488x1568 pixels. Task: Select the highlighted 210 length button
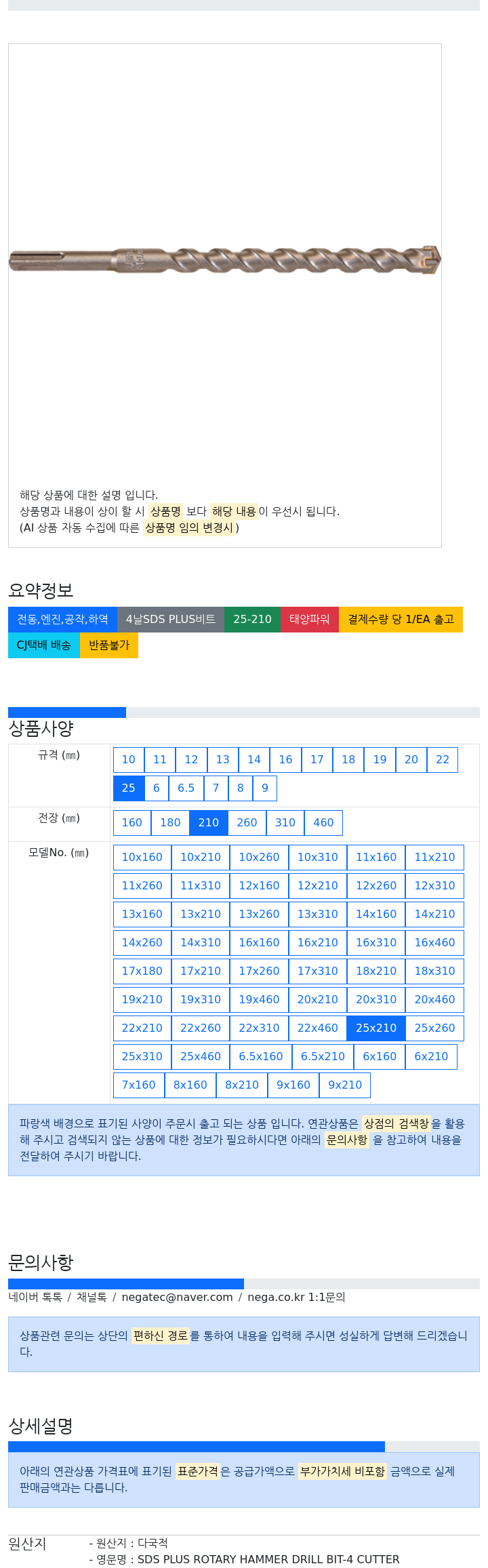[x=209, y=823]
